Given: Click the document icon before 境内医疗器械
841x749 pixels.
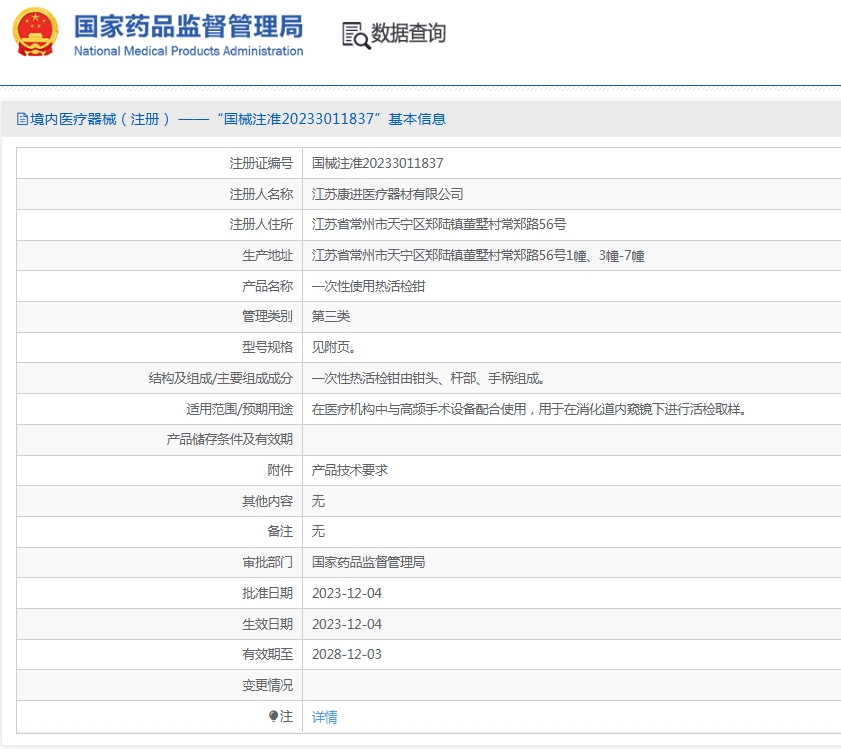Looking at the screenshot, I should [23, 119].
